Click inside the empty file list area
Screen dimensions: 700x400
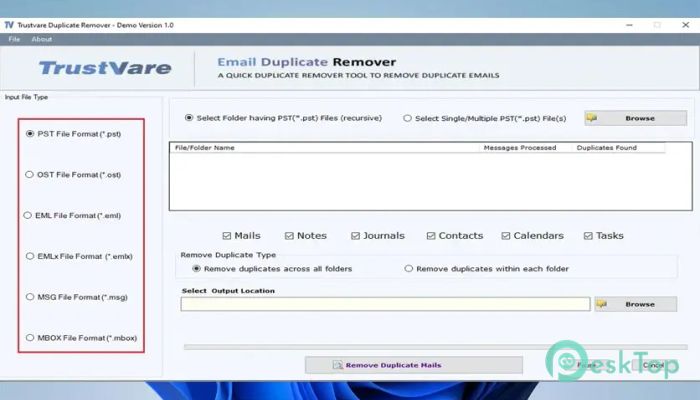[430, 181]
